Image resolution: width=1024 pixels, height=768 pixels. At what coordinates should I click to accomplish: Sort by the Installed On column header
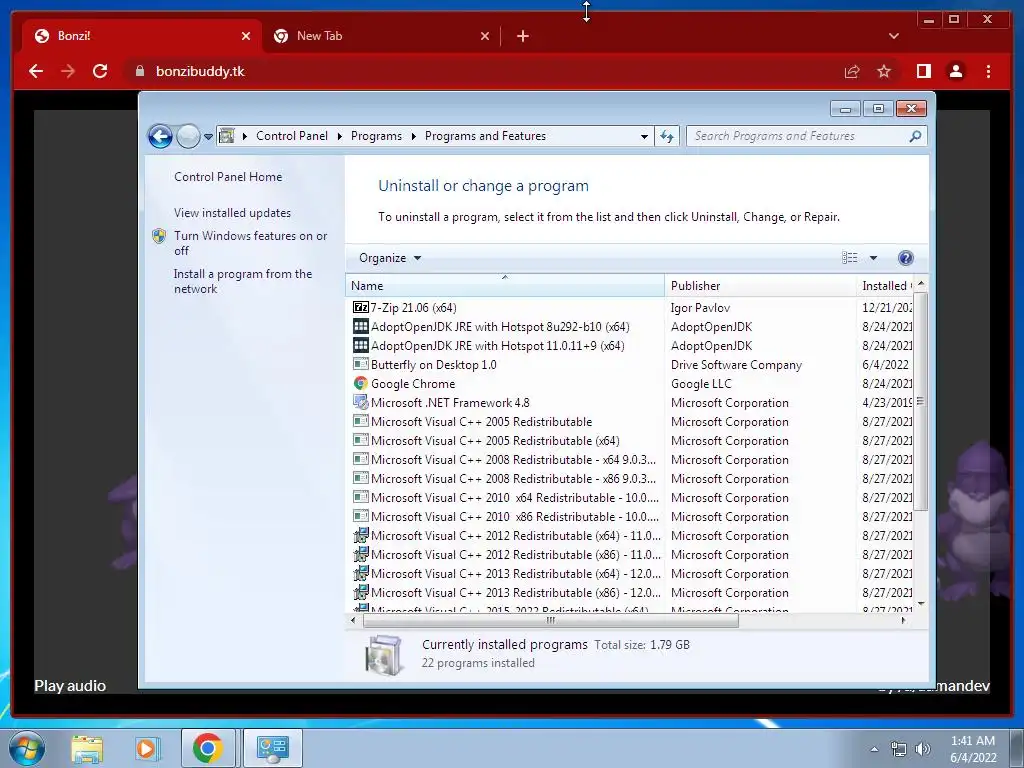tap(886, 285)
